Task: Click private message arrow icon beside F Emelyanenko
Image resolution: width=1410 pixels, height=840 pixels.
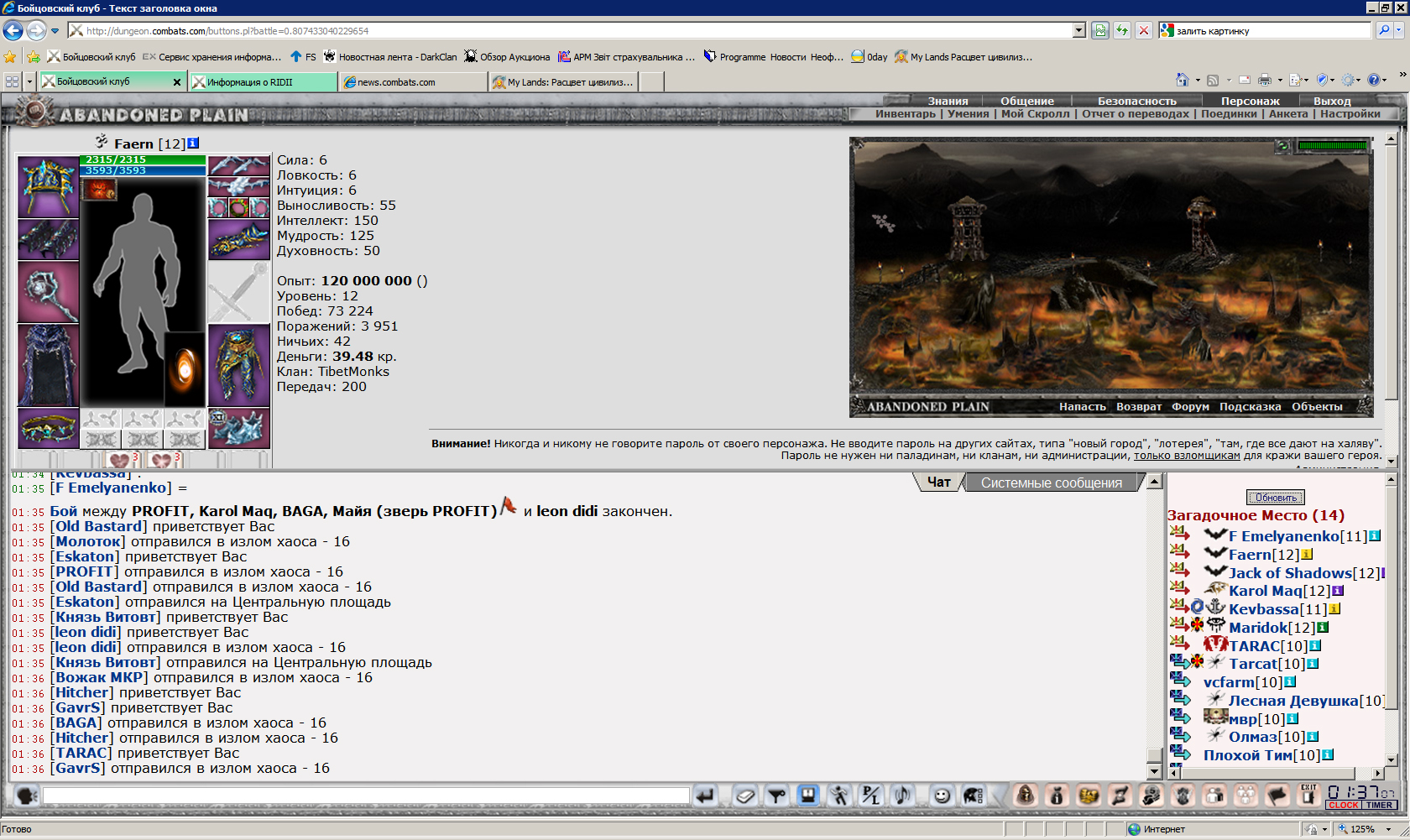Action: (x=1179, y=534)
